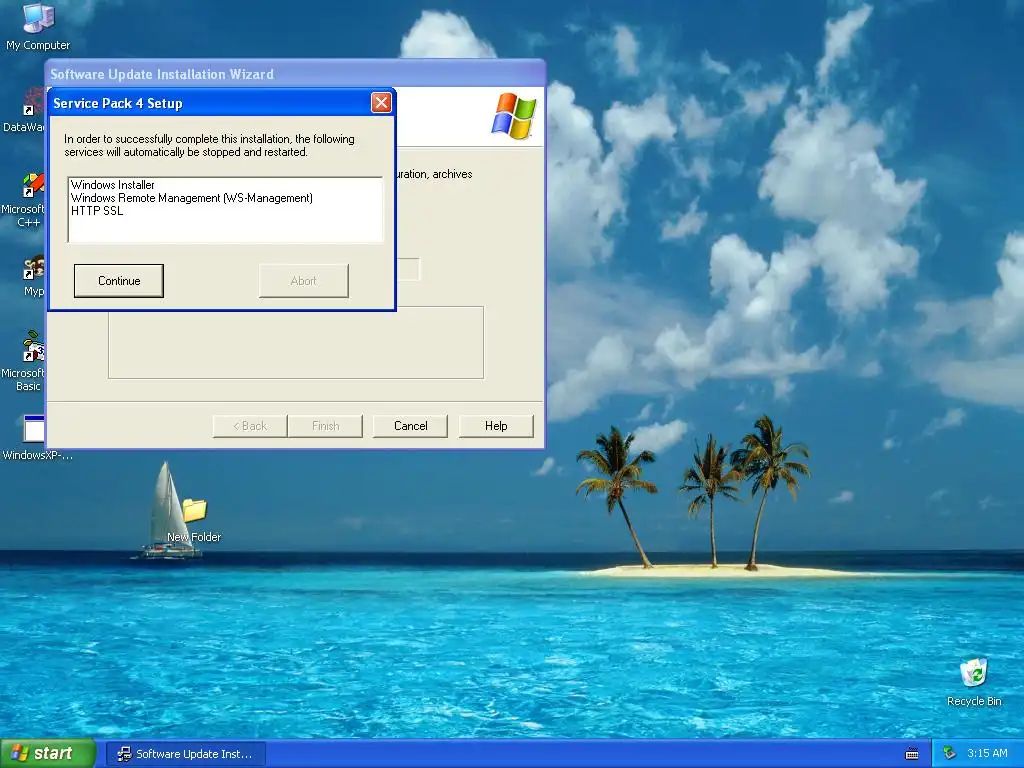The width and height of the screenshot is (1024, 768).
Task: Click Help in the Installation Wizard
Action: 496,426
